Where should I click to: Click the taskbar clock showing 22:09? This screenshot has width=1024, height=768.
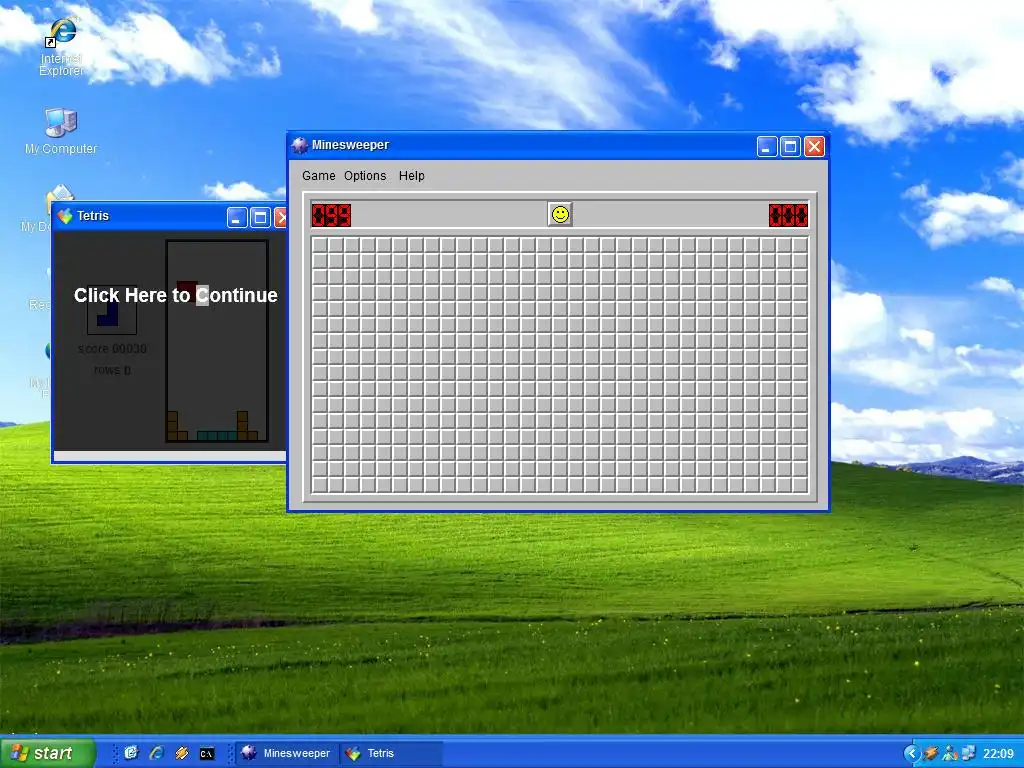point(998,754)
